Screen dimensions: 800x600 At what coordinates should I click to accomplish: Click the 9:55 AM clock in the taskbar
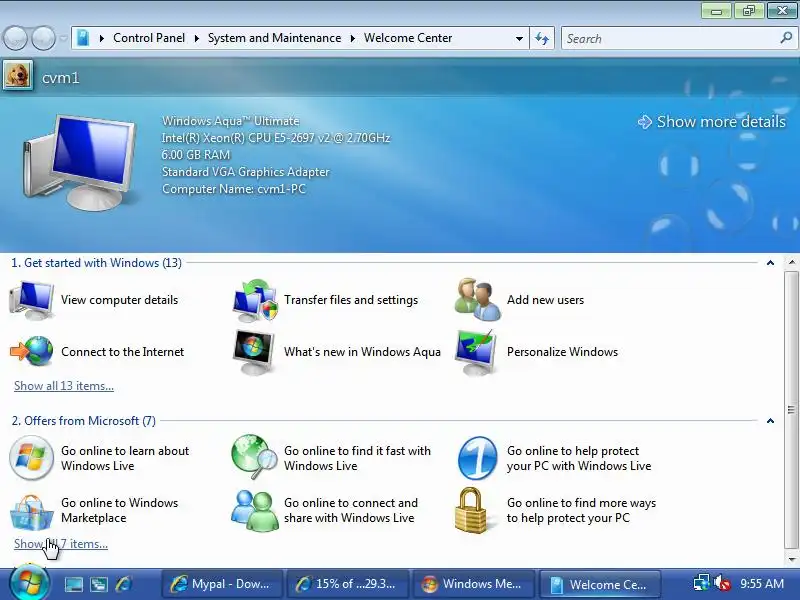coord(762,584)
